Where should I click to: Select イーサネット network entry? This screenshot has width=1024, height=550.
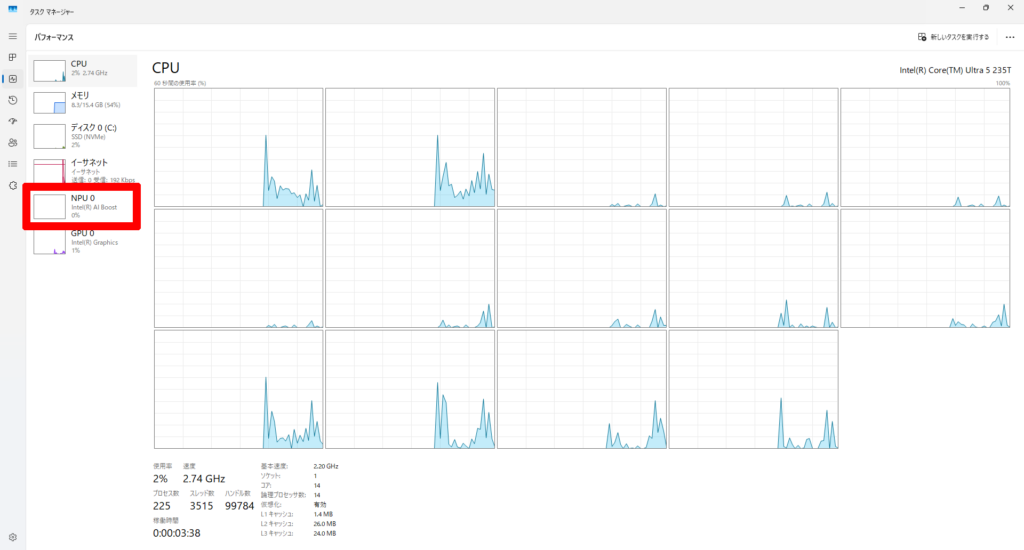click(x=84, y=169)
